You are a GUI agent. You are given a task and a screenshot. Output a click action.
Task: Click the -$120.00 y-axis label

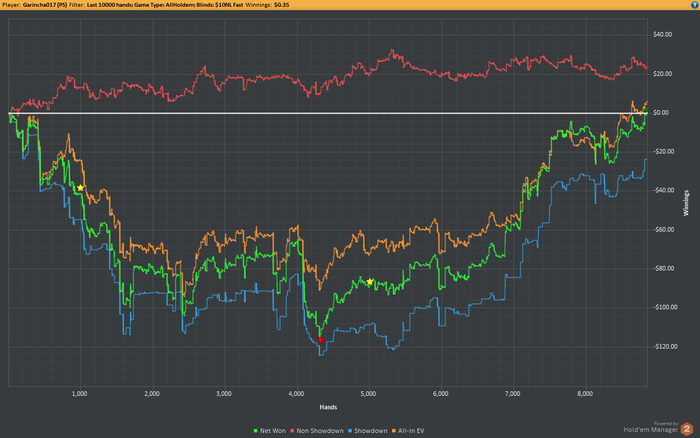tap(665, 347)
